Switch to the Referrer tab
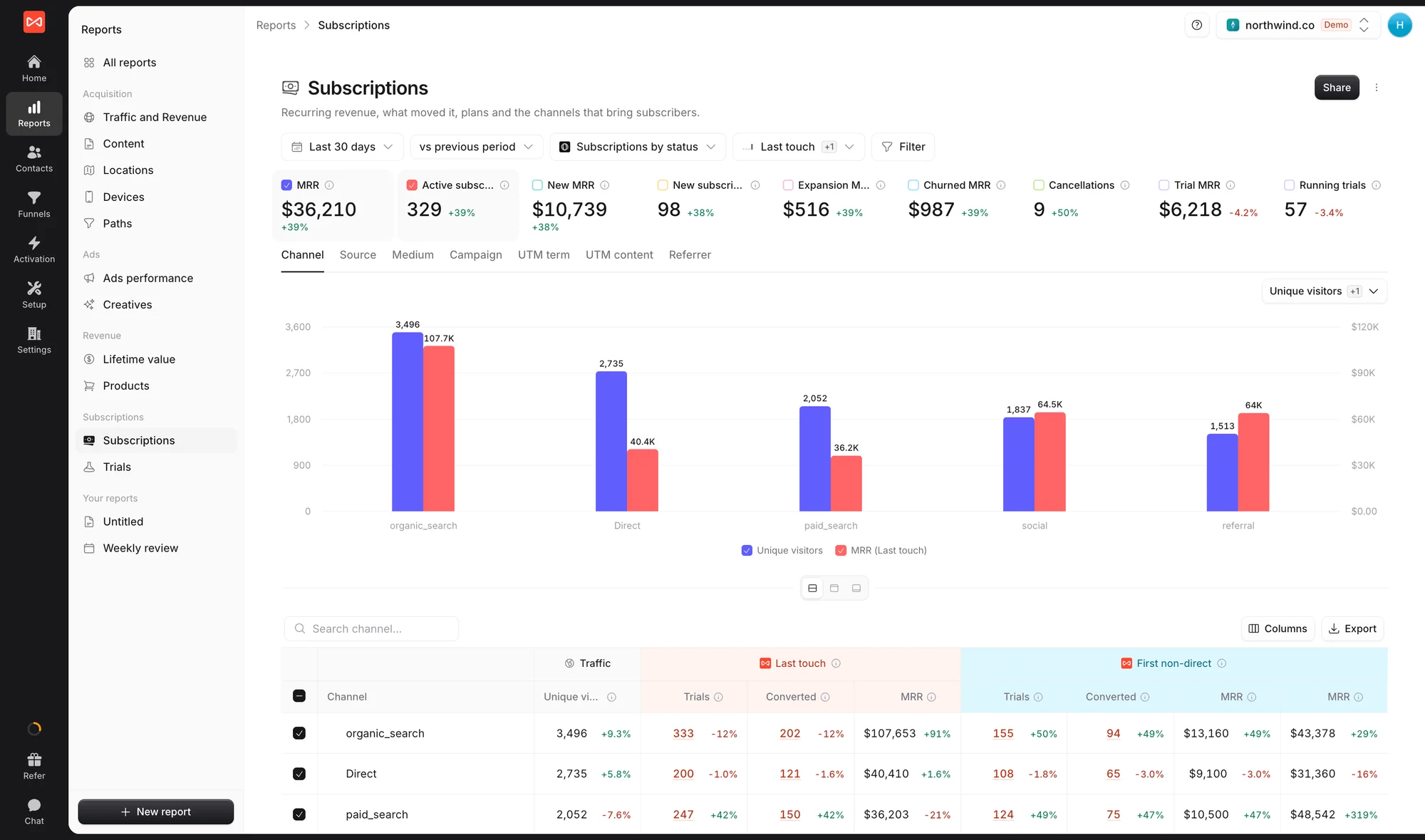The image size is (1425, 840). pos(690,255)
